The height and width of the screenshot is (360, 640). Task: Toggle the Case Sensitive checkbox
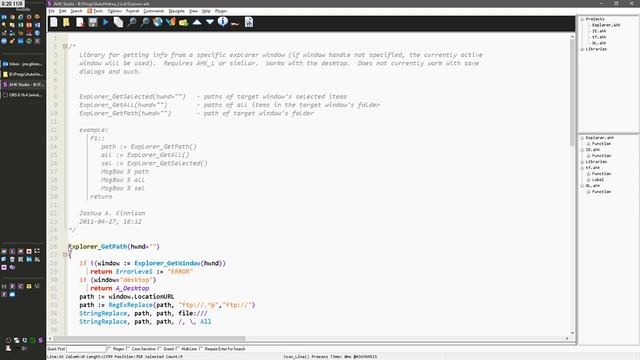coord(129,349)
